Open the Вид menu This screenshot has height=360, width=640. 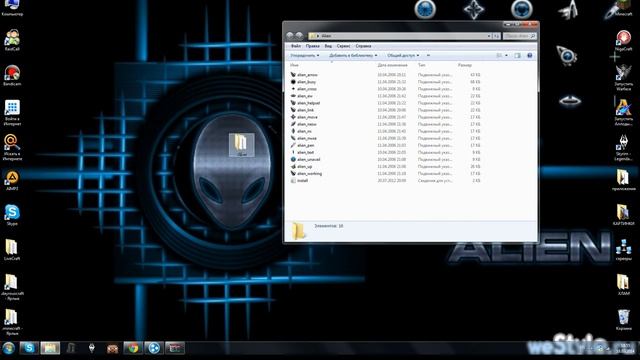coord(328,46)
